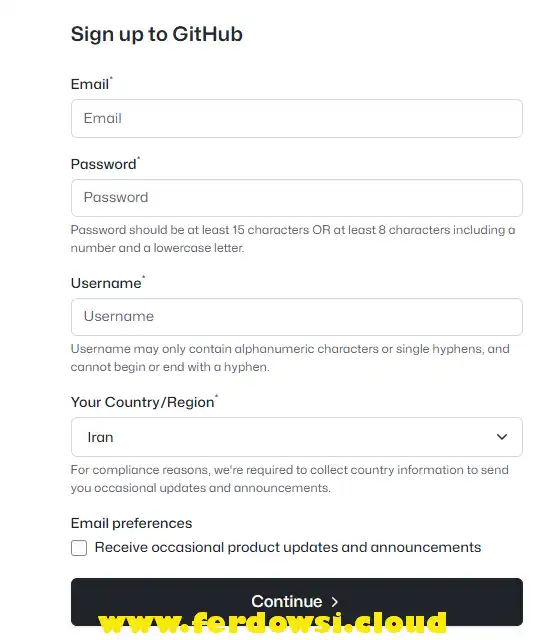Focus the Email input field
Viewport: 547px width, 640px height.
click(x=297, y=118)
